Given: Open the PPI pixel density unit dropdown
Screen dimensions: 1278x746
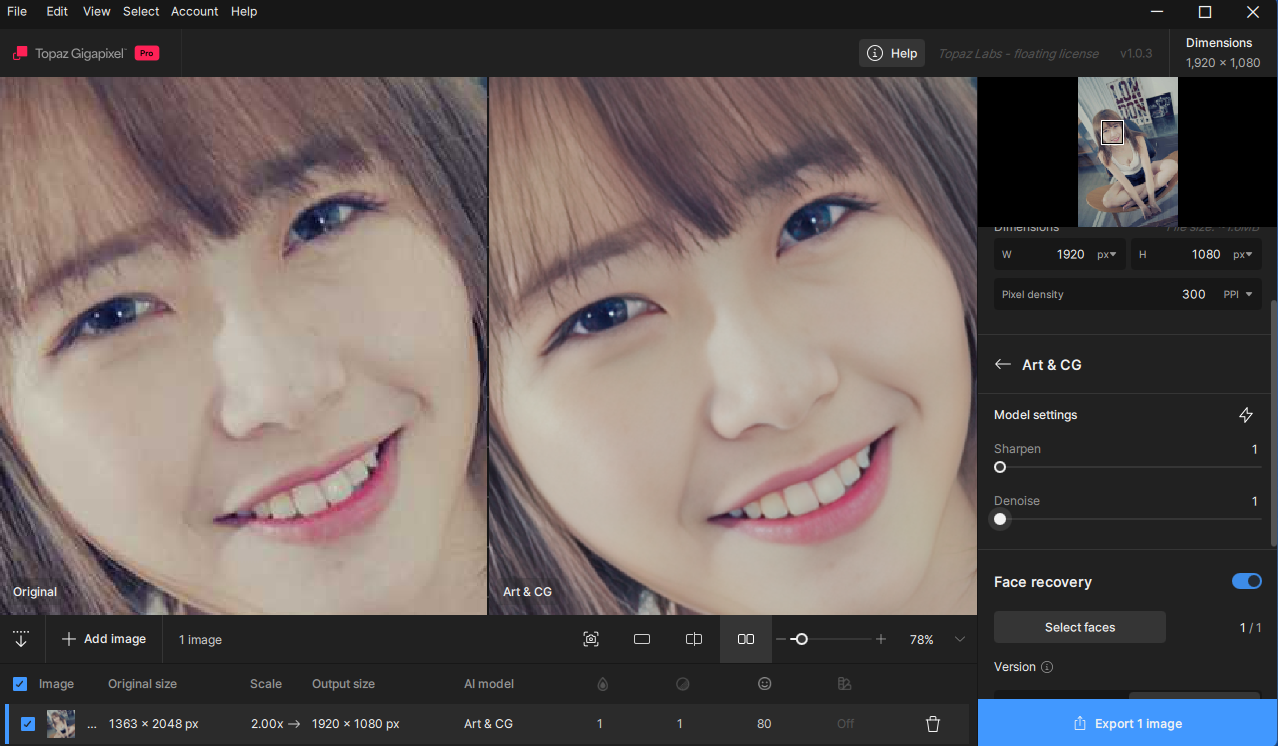Looking at the screenshot, I should pyautogui.click(x=1238, y=294).
